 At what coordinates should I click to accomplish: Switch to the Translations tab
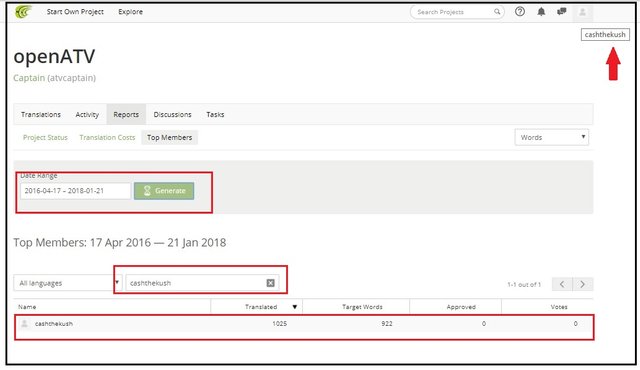pyautogui.click(x=41, y=115)
